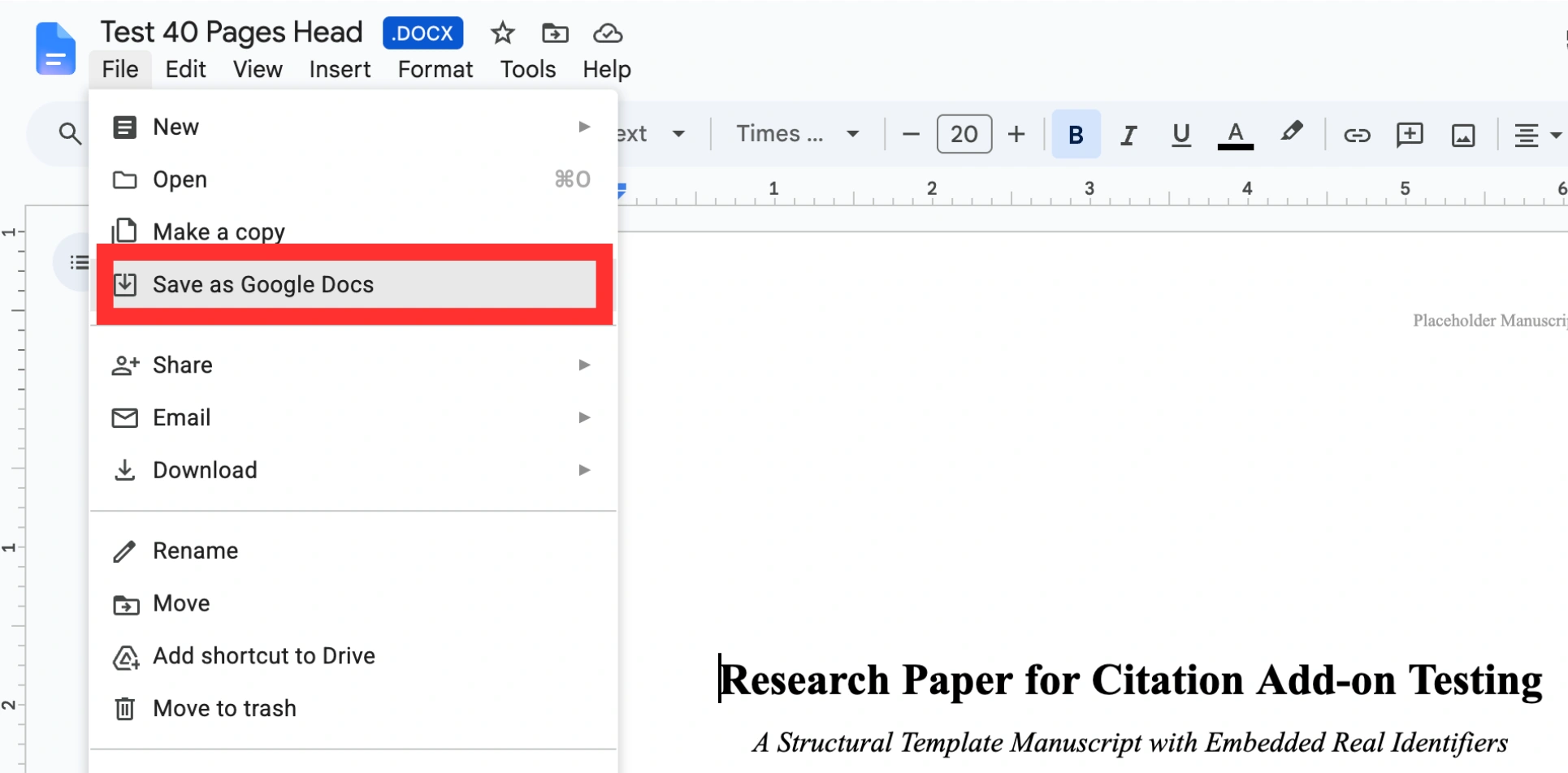
Task: Open the Edit menu
Action: click(x=185, y=70)
